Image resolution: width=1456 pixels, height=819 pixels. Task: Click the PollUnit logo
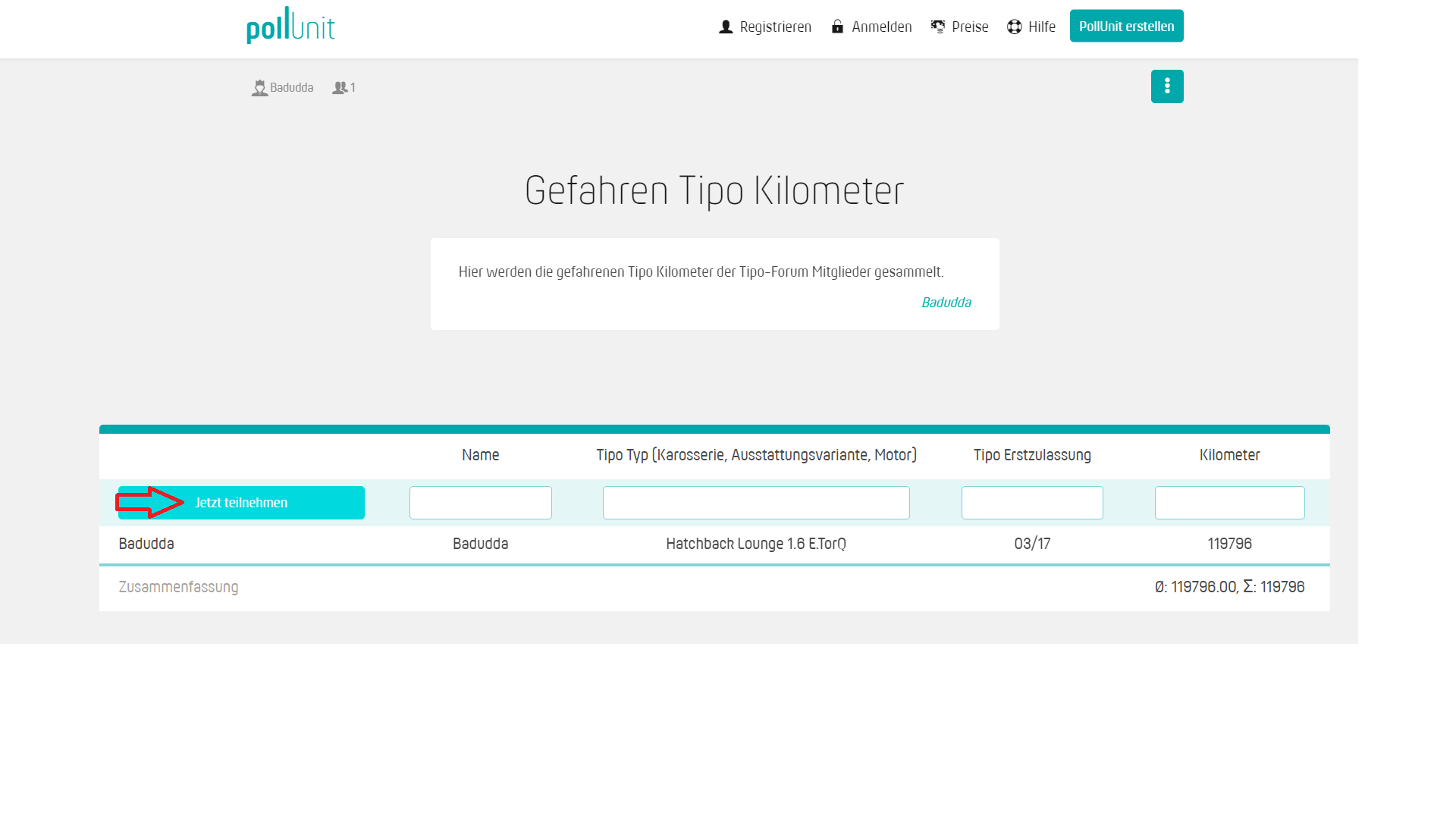290,27
